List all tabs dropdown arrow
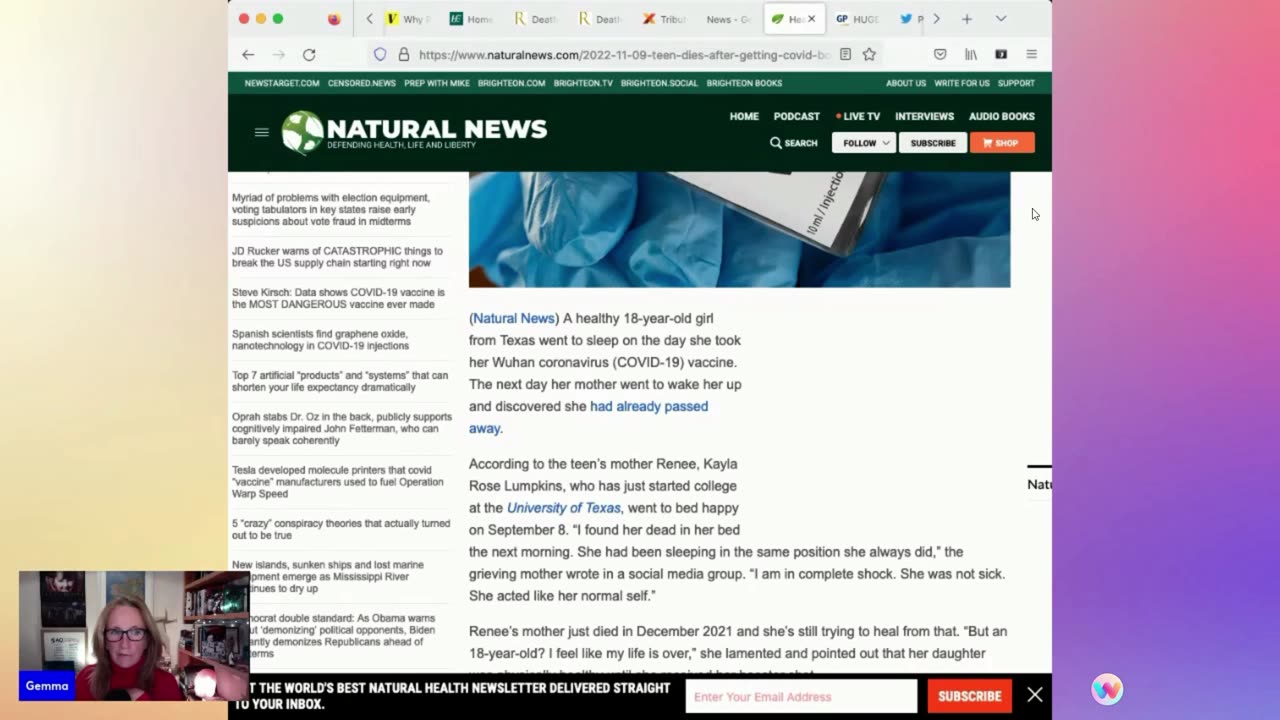 point(1000,19)
